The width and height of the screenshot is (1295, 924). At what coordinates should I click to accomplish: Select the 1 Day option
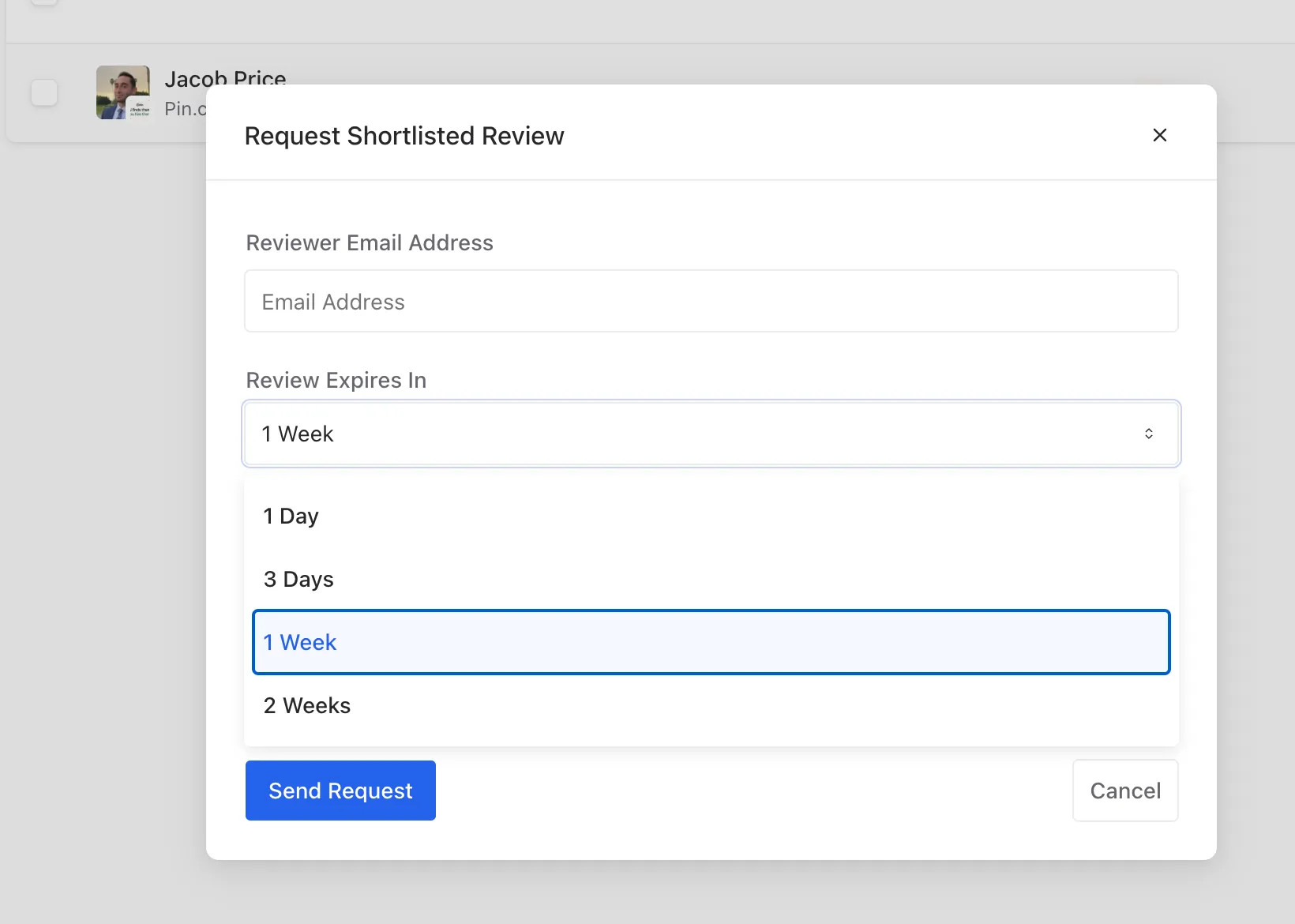(711, 516)
